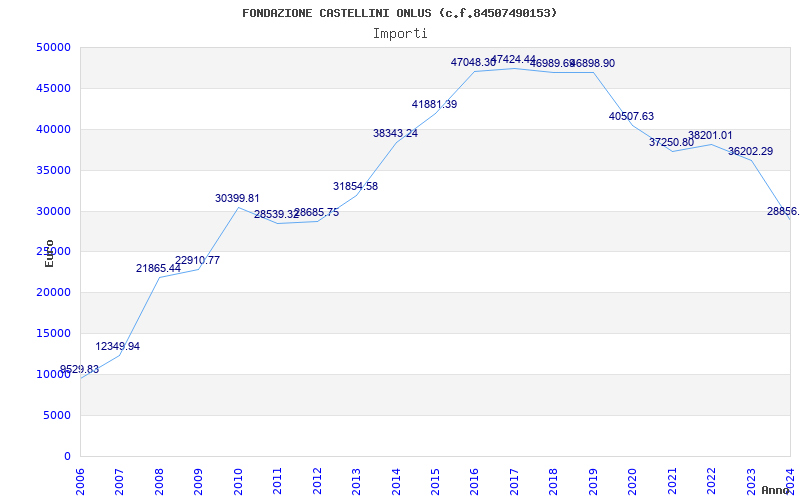The image size is (800, 500).
Task: Click the Anno x-axis title
Action: [x=775, y=490]
